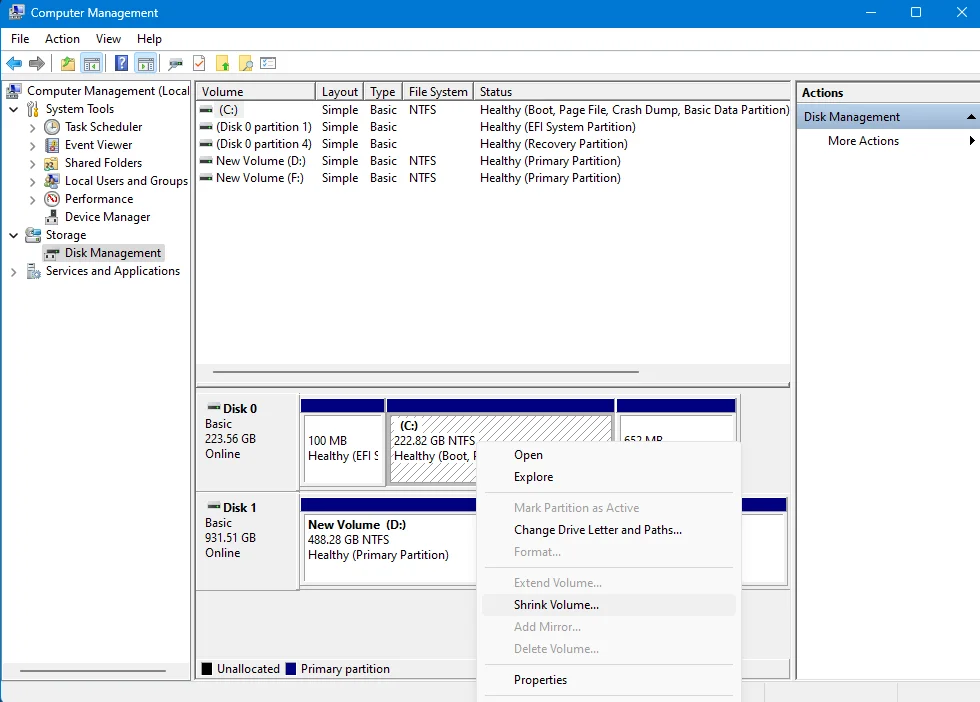Click the blue Help question-mark icon
Image resolution: width=980 pixels, height=702 pixels.
pos(122,63)
